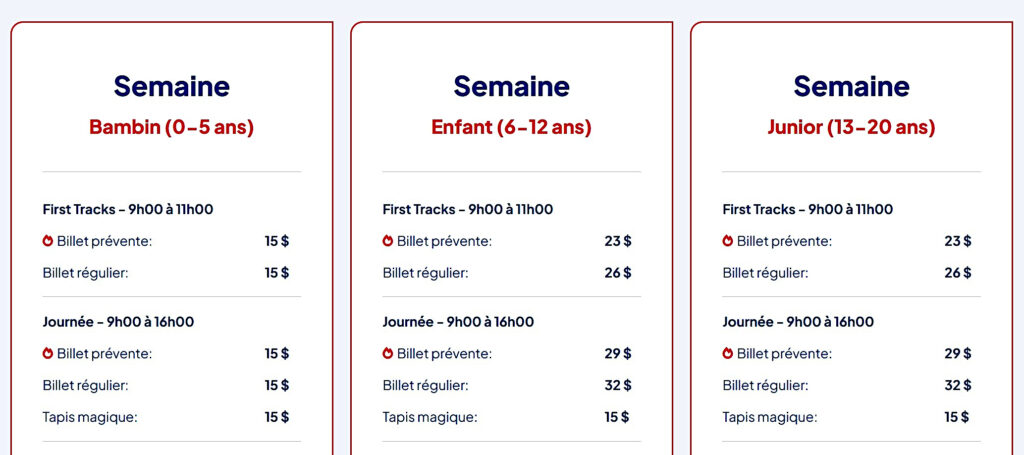Click the 32 $ regular Journée price for Junior
This screenshot has width=1024, height=455.
957,385
